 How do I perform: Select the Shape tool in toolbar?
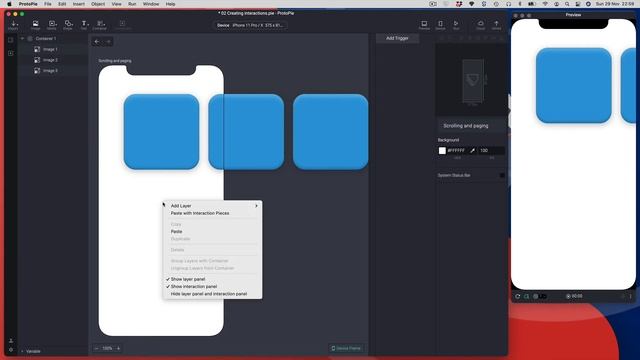tap(68, 25)
